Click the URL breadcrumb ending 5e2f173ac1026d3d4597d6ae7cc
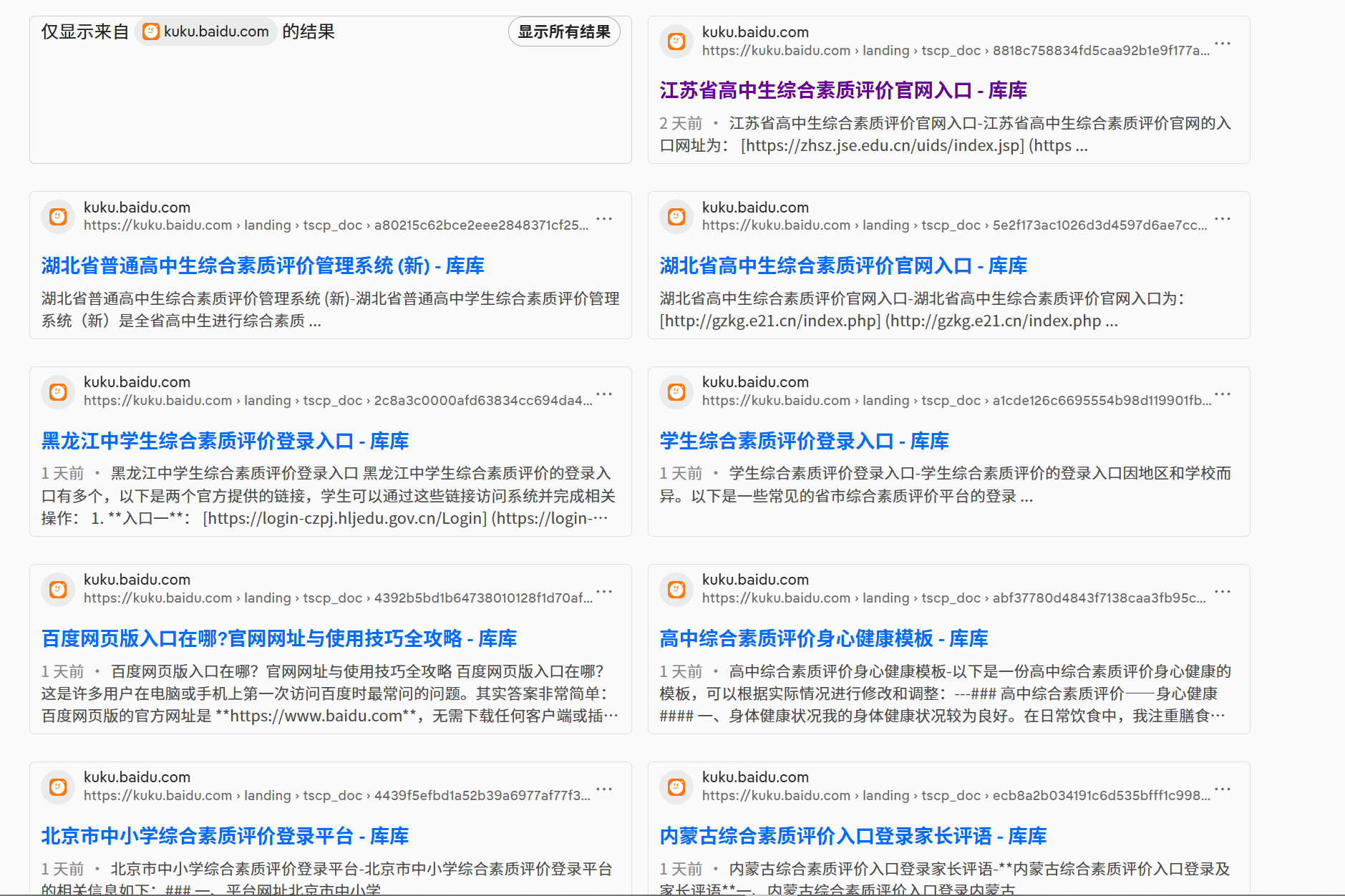The width and height of the screenshot is (1345, 896). point(954,225)
